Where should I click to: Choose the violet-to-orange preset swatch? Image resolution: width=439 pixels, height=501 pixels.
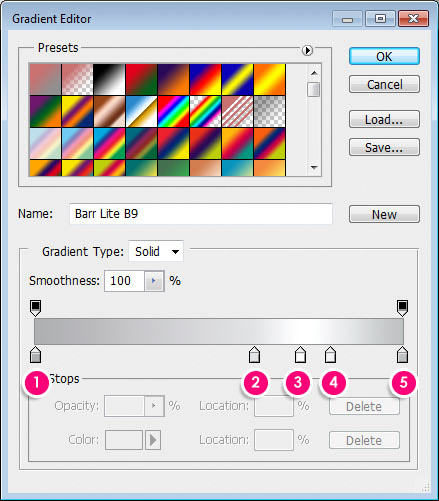pos(173,79)
